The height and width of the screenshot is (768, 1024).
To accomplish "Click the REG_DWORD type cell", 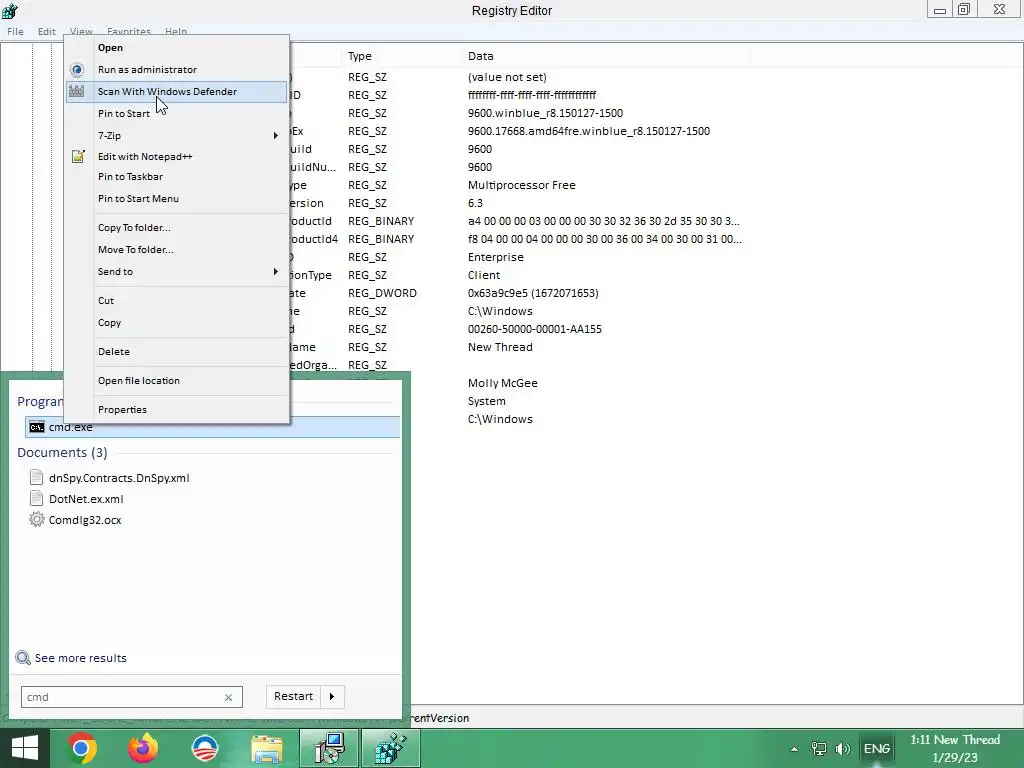I will coord(382,293).
